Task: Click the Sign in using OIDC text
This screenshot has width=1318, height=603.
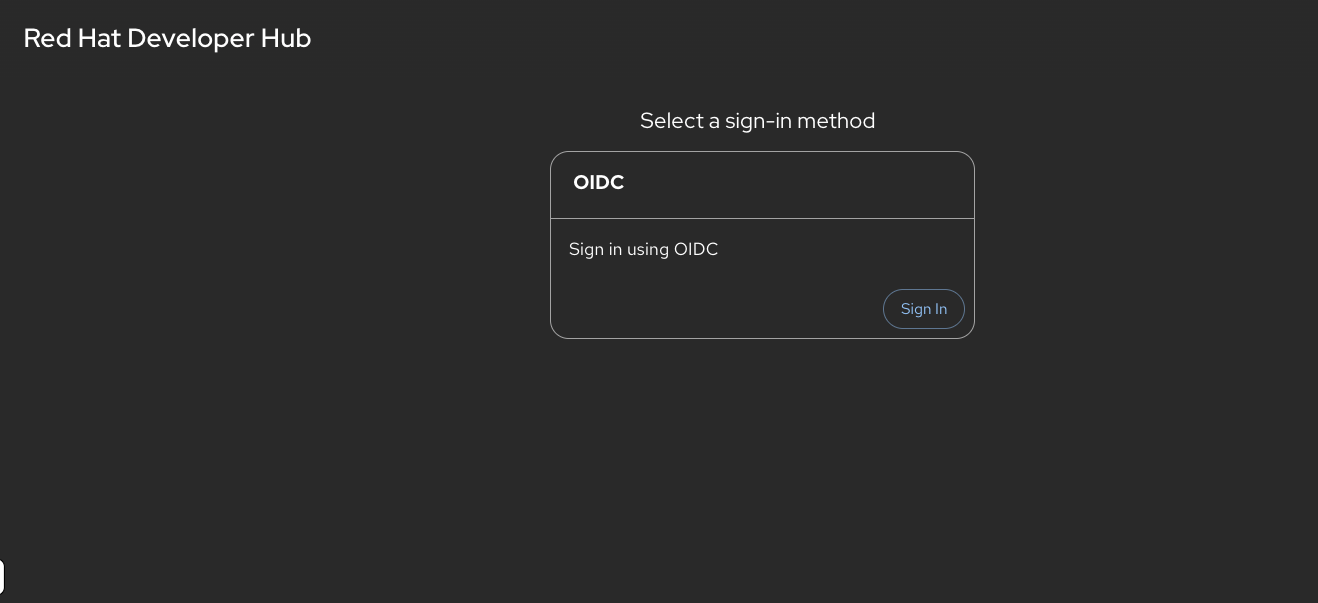Action: pos(643,249)
